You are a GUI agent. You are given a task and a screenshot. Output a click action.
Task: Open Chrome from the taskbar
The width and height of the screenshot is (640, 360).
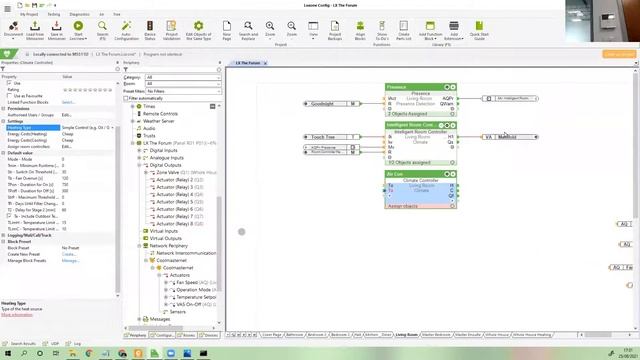pos(89,353)
